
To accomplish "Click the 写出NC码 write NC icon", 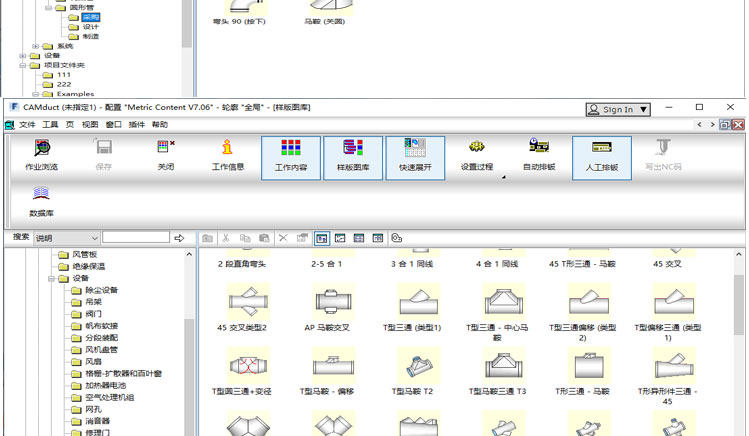I will tap(663, 155).
